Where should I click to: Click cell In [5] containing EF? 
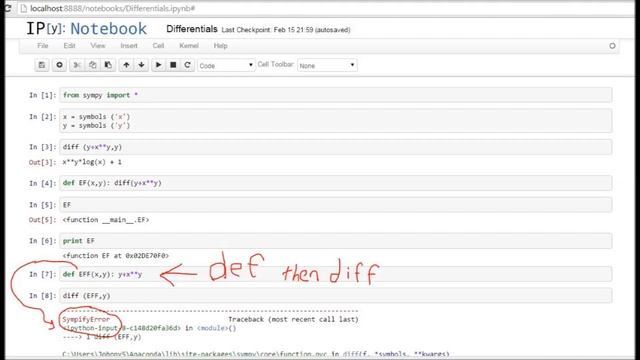click(336, 204)
